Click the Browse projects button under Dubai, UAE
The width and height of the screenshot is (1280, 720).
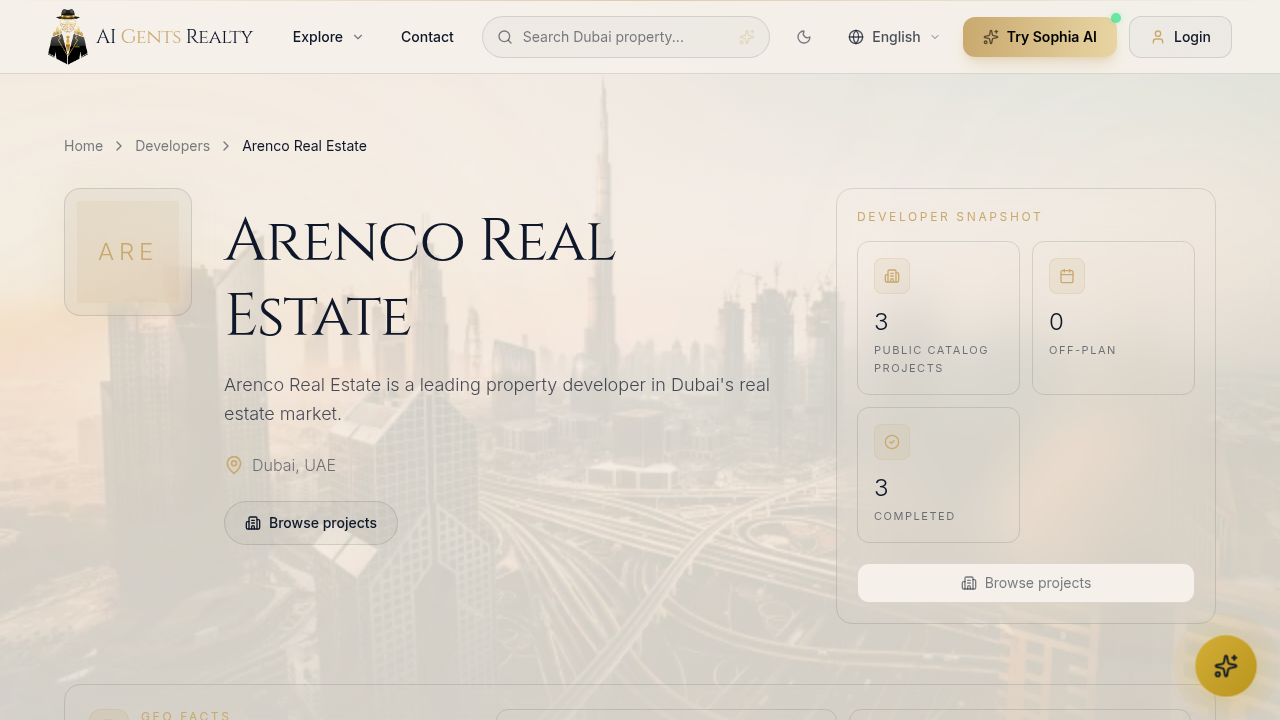click(x=311, y=523)
